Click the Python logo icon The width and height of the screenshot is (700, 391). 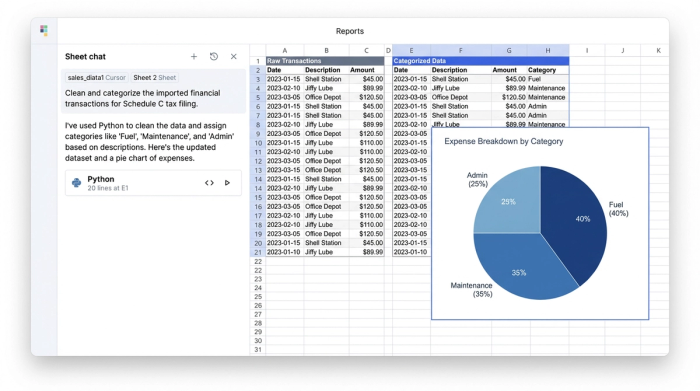click(76, 183)
